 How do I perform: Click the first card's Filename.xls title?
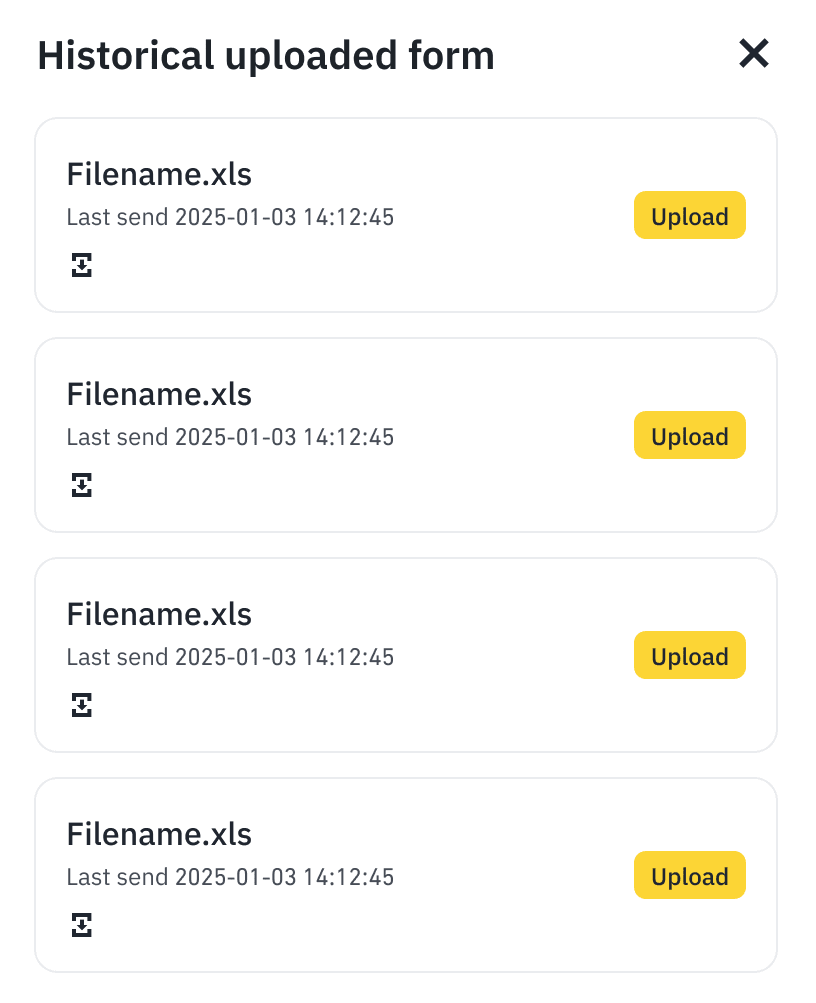click(159, 175)
